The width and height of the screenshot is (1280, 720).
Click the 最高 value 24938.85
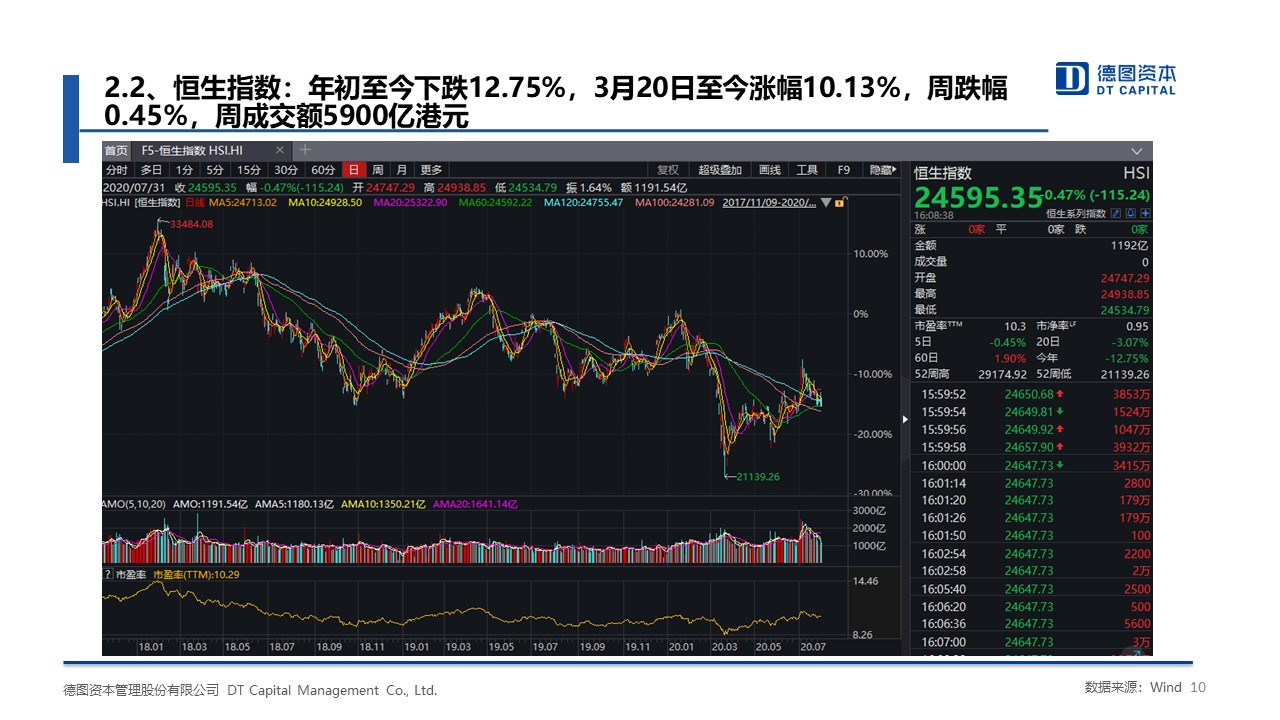click(1125, 294)
